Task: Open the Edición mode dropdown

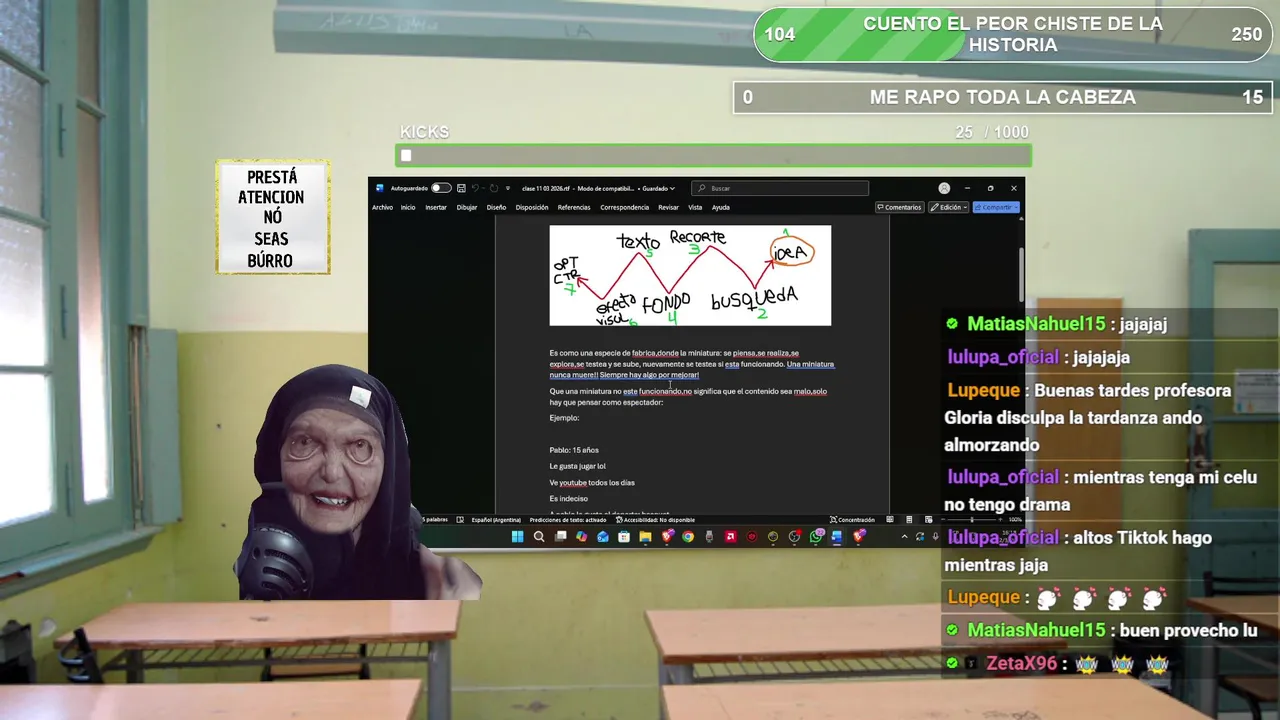Action: pos(948,207)
